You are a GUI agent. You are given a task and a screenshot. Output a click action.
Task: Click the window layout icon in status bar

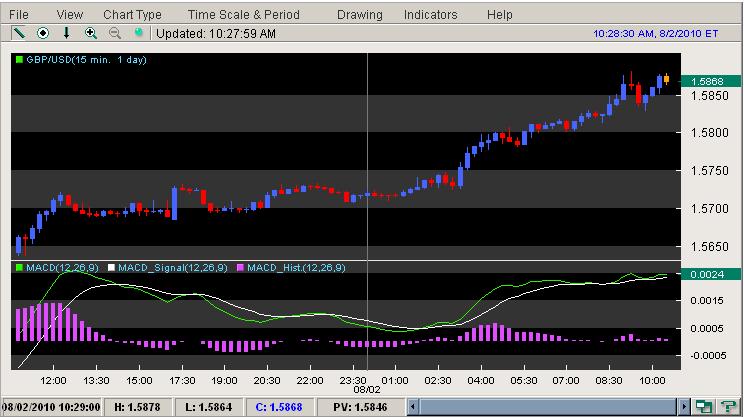(704, 407)
